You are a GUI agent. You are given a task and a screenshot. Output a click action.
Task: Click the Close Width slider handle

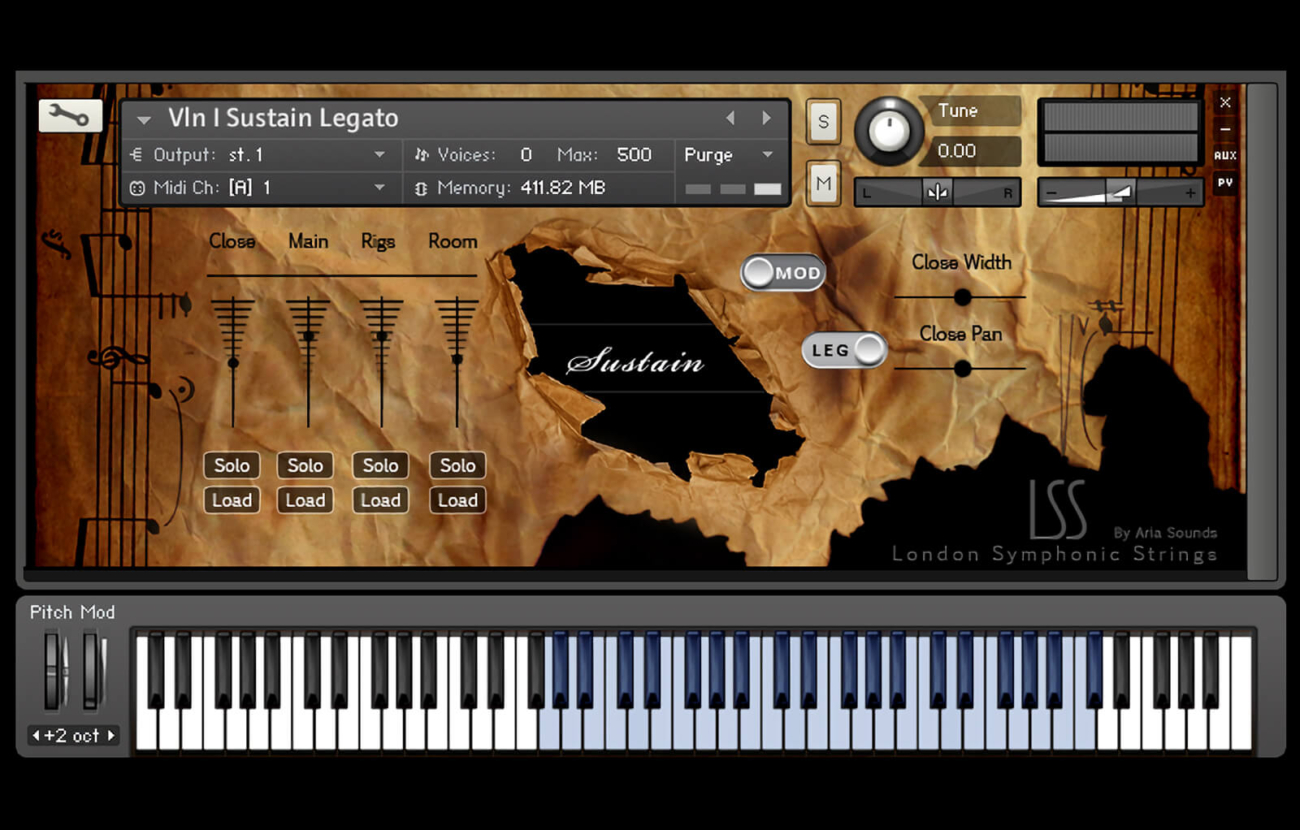tap(962, 297)
